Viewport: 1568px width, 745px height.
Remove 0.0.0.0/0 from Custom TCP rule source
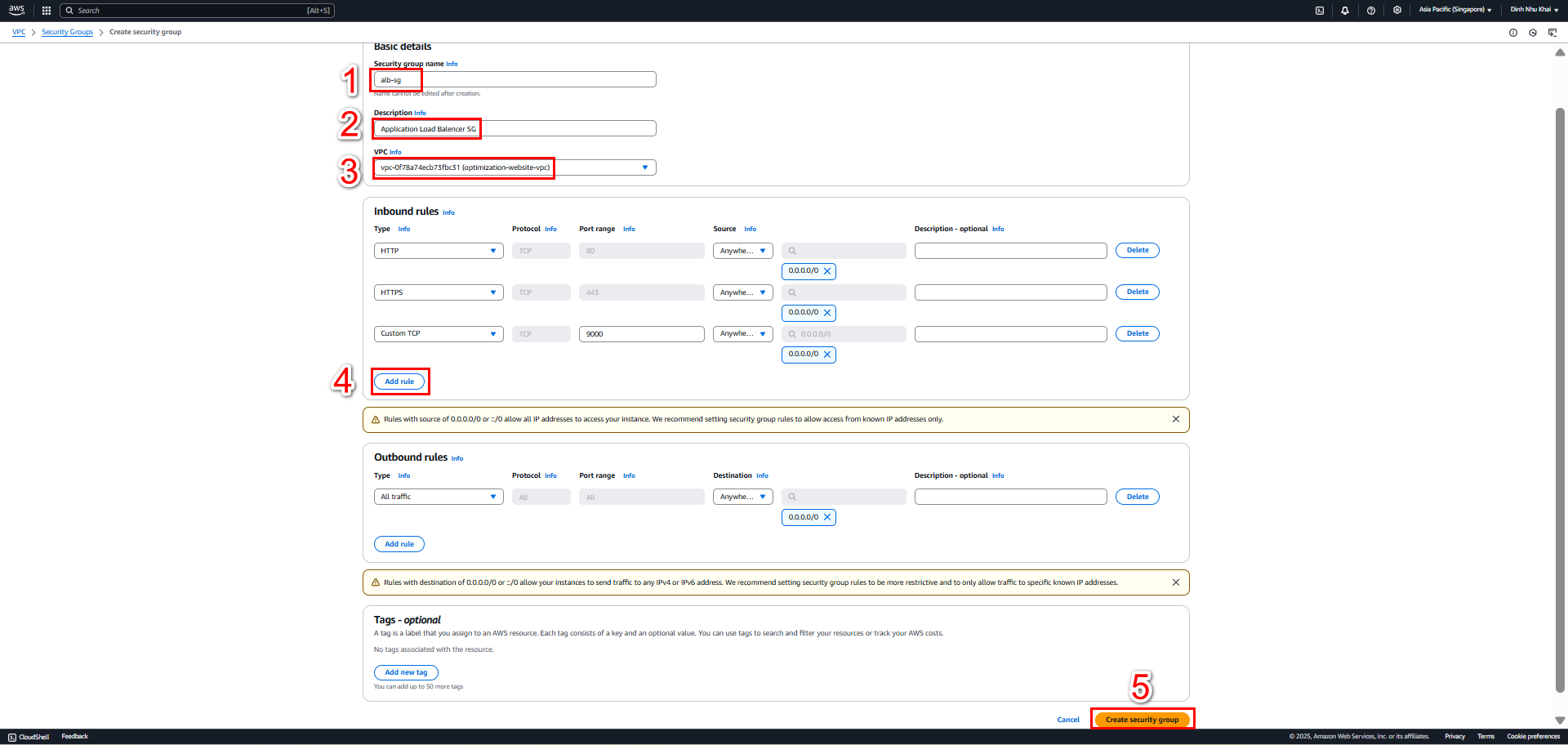pos(827,355)
